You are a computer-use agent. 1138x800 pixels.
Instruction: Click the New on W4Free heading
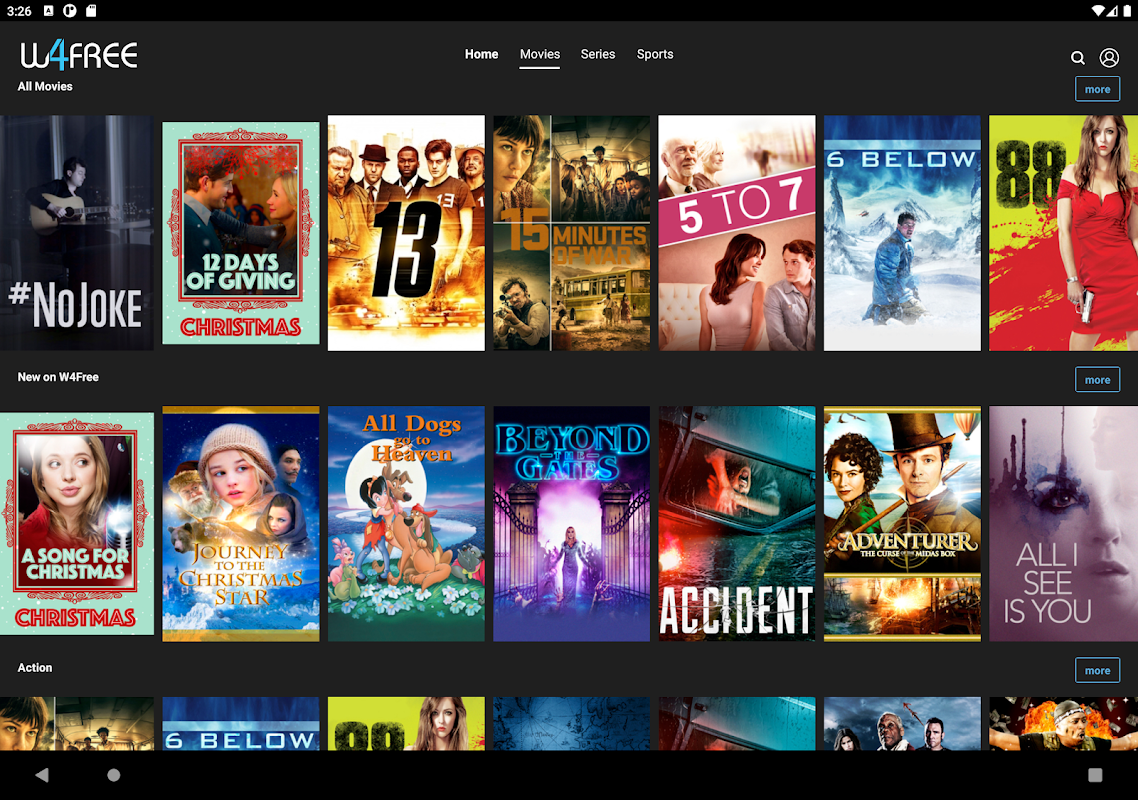[x=58, y=377]
